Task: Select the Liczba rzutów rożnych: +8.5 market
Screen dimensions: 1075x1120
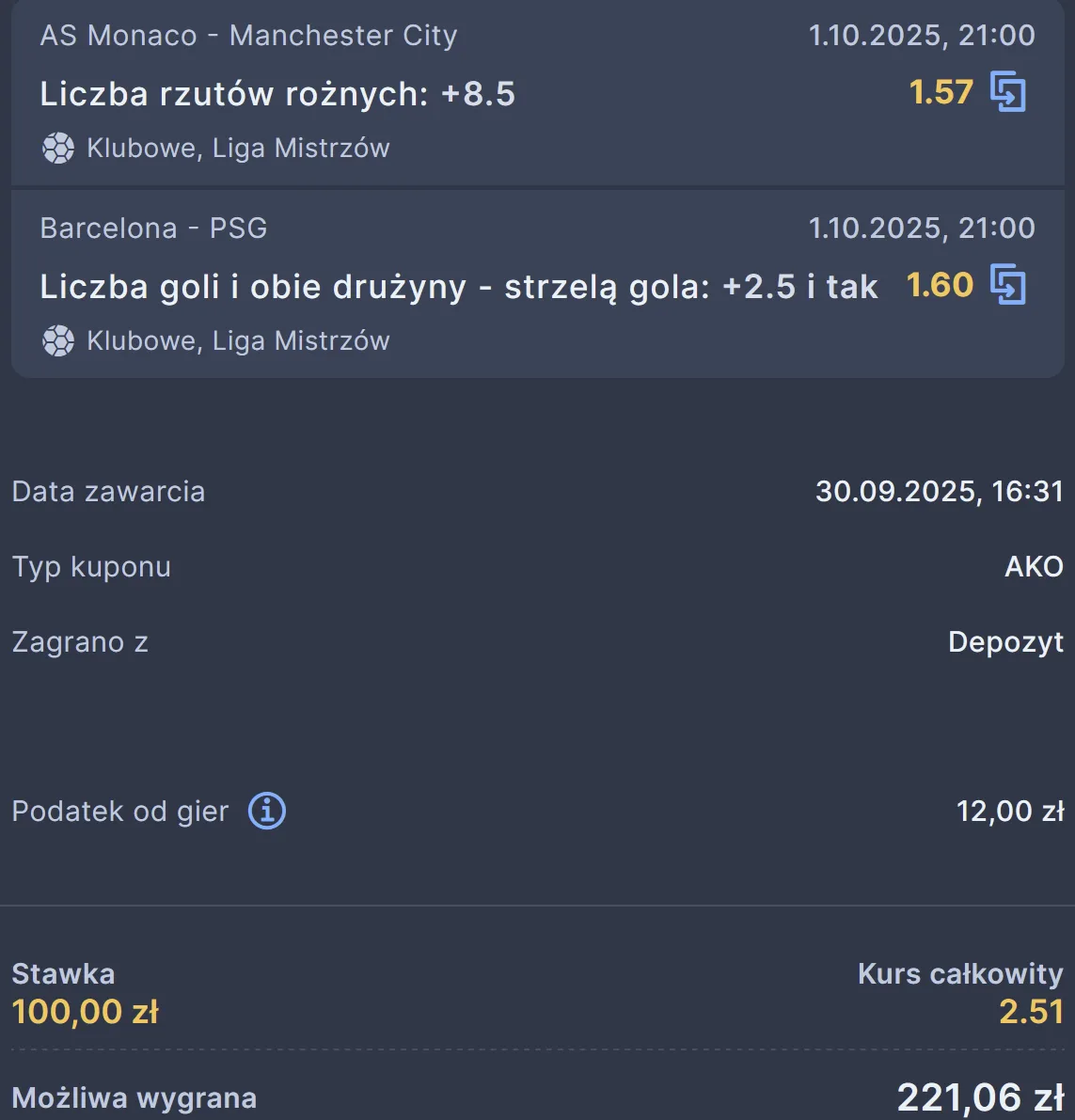Action: pyautogui.click(x=277, y=94)
